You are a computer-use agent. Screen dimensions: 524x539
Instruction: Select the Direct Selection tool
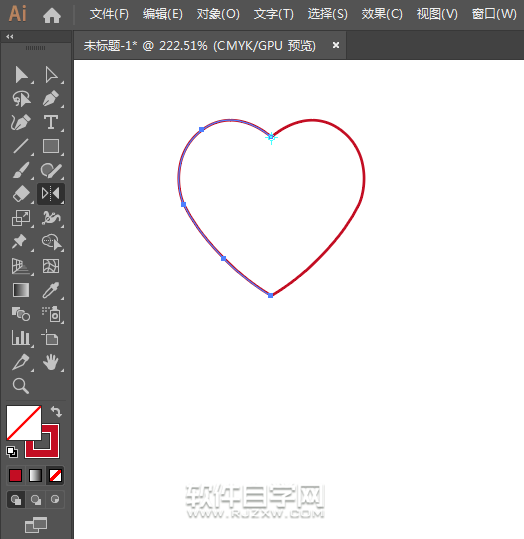[x=51, y=75]
